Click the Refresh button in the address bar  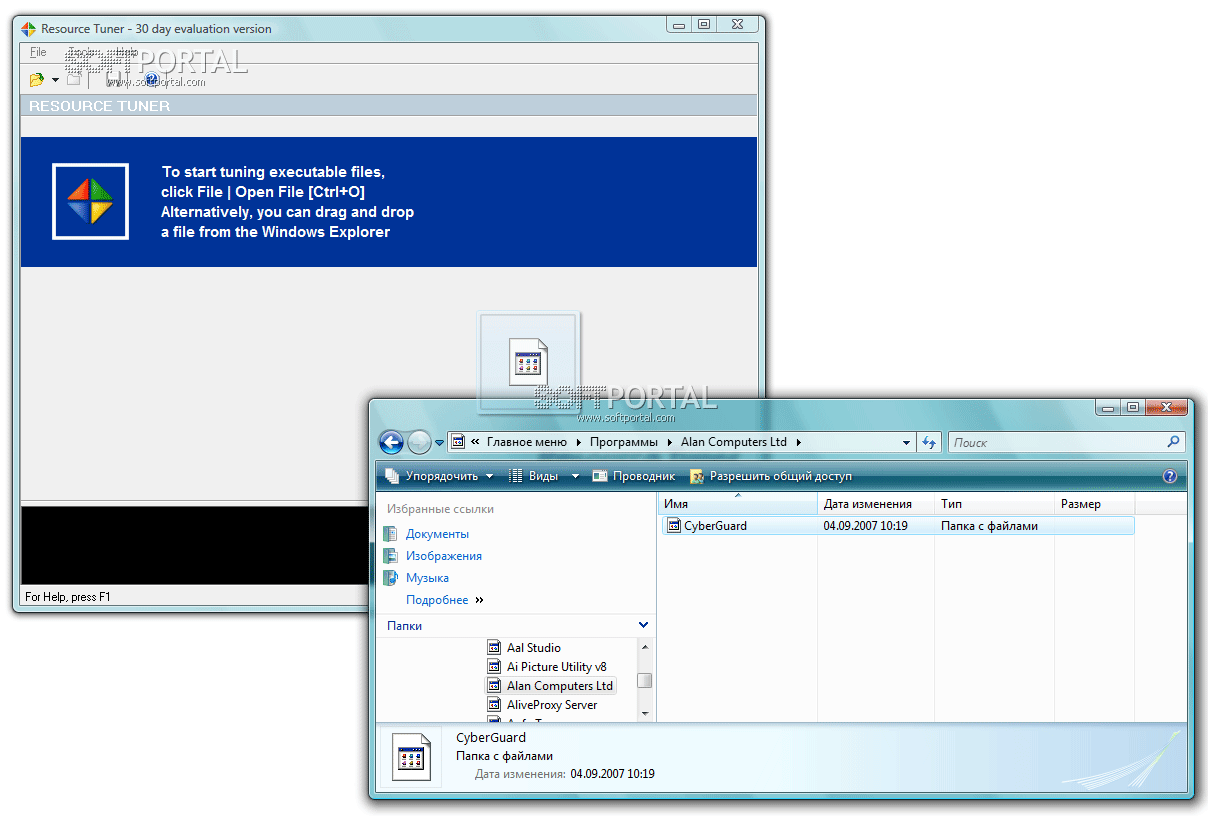tap(929, 442)
